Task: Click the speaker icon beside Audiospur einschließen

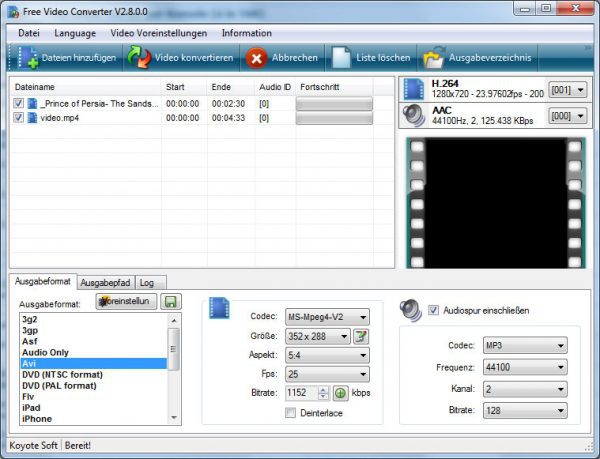Action: (x=411, y=310)
